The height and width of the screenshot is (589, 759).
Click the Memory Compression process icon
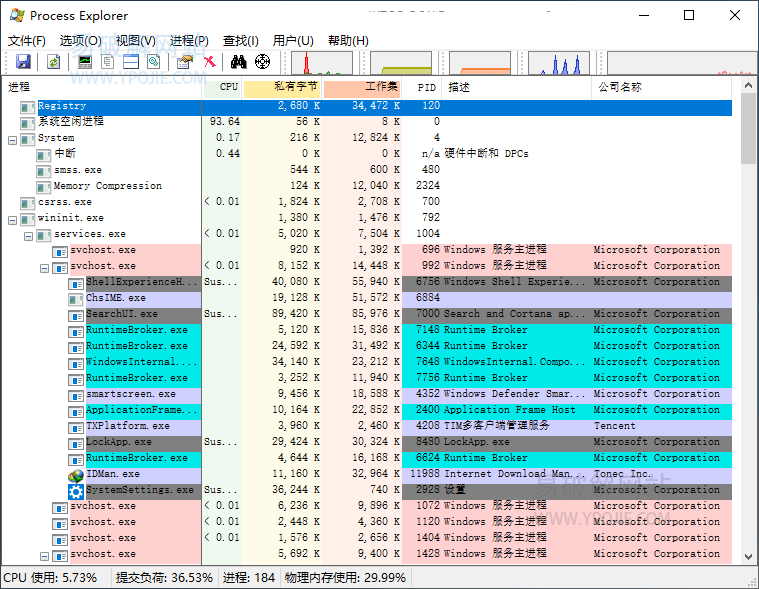44,187
